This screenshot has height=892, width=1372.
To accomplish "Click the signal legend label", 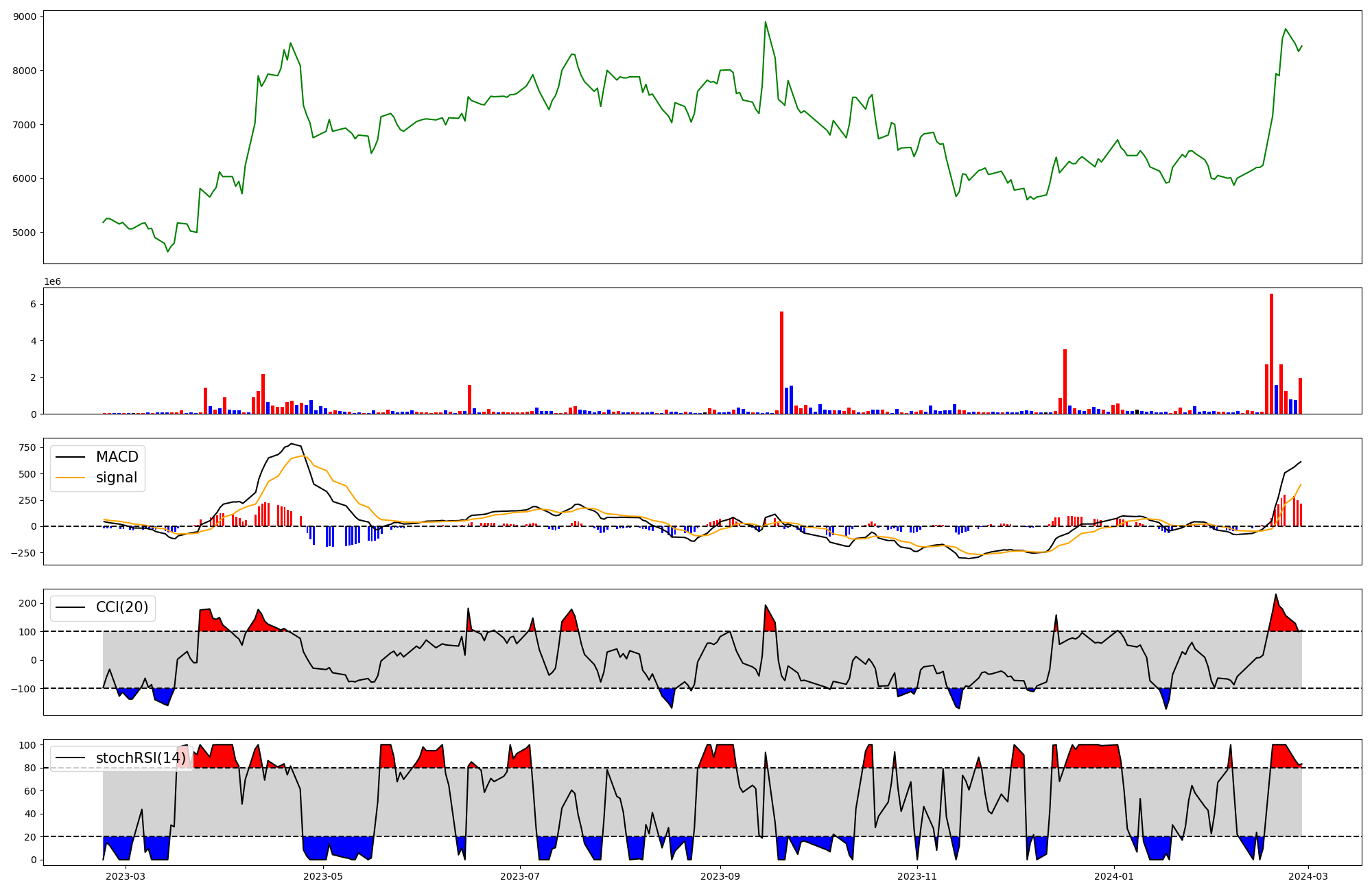I will (117, 478).
